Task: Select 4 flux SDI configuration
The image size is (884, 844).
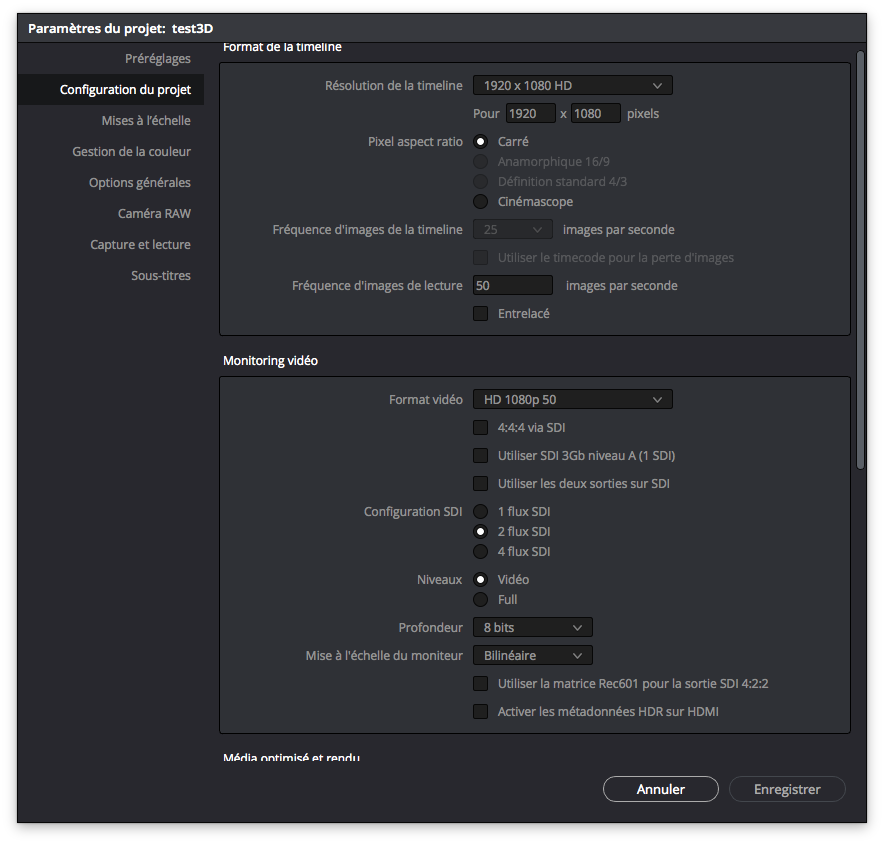Action: tap(481, 551)
